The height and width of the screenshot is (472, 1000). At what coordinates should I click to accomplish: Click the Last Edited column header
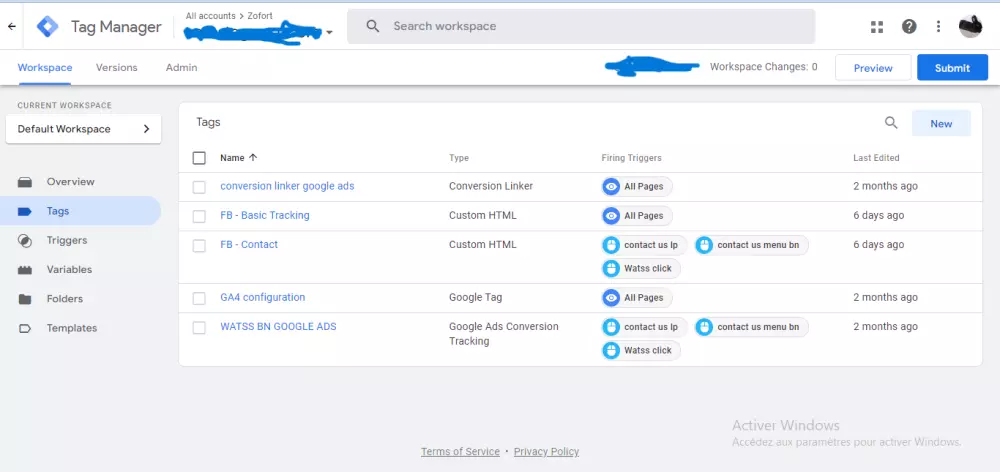[x=876, y=158]
